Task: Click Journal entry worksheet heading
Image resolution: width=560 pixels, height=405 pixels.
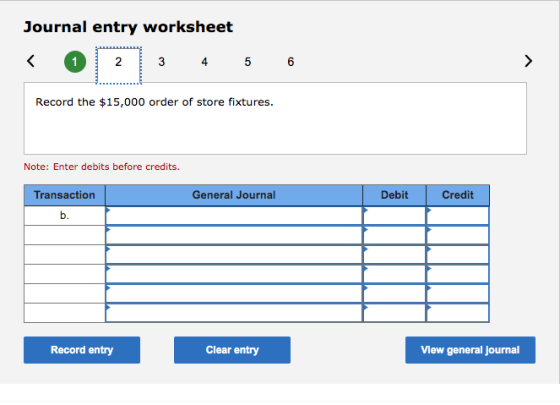Action: click(x=128, y=27)
